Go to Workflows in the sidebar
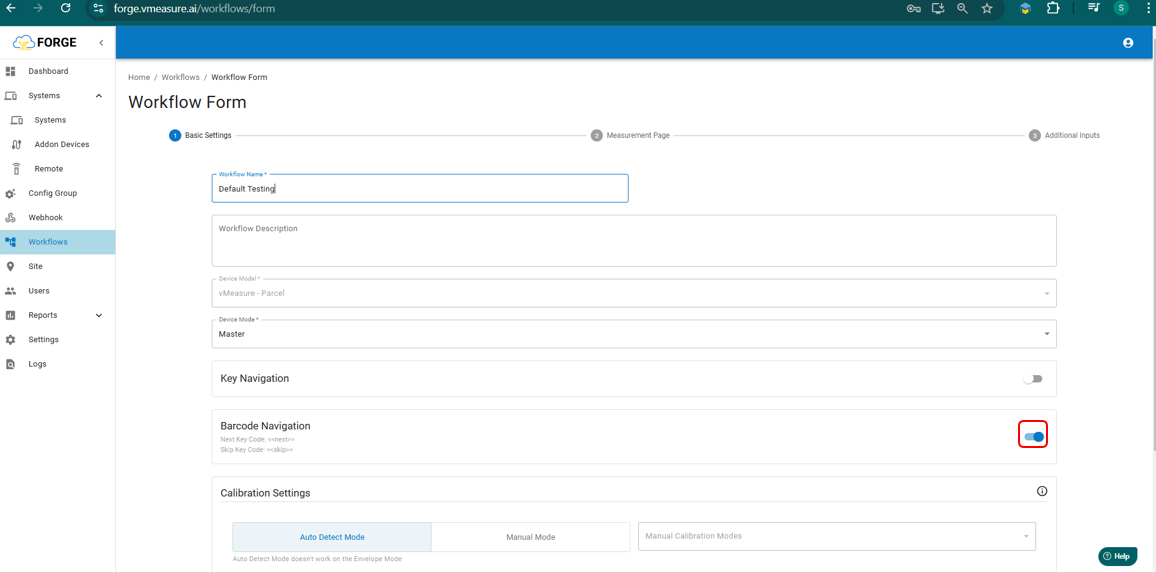Image resolution: width=1156 pixels, height=572 pixels. (x=58, y=242)
